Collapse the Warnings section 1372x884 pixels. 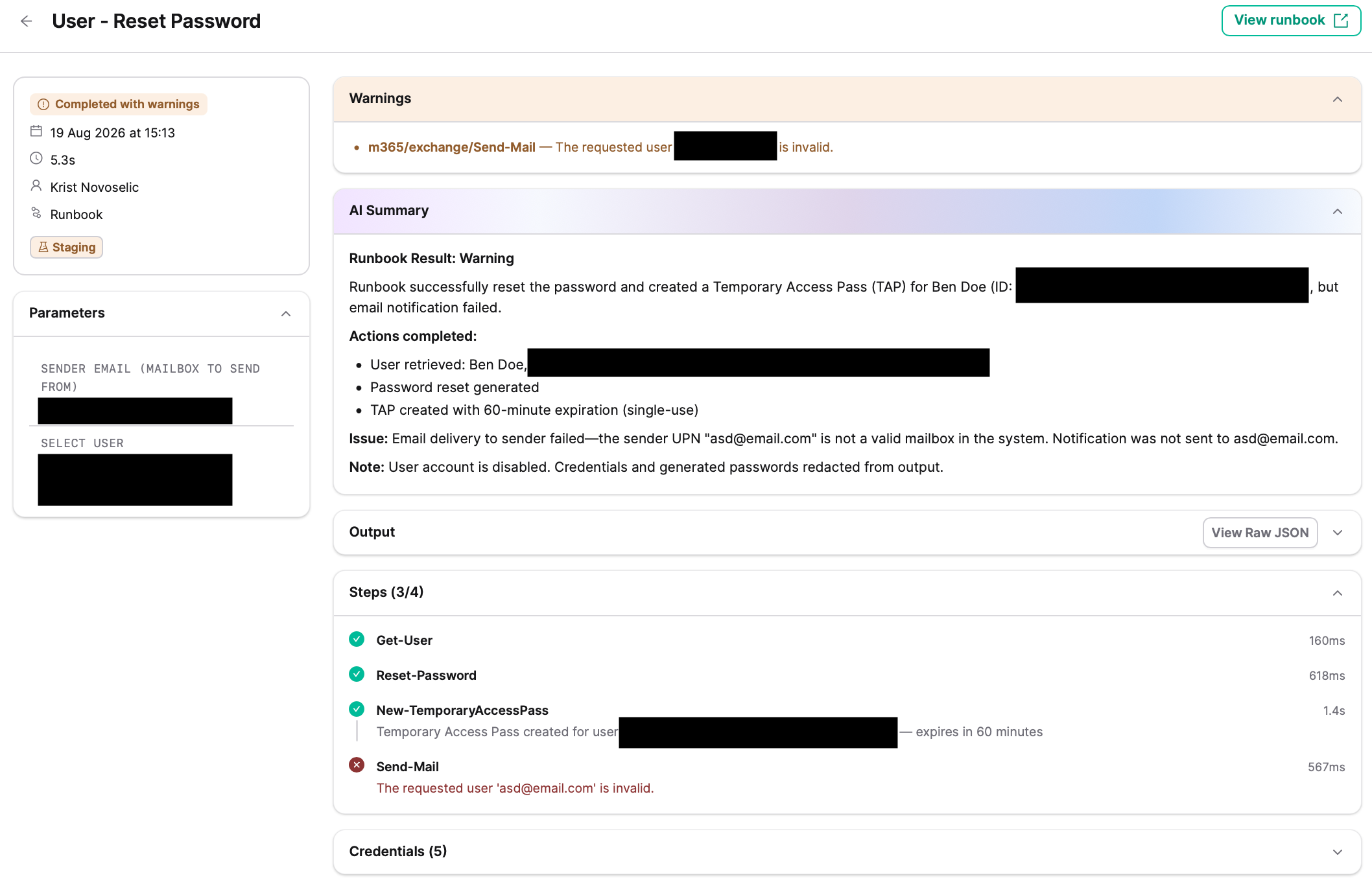1337,99
